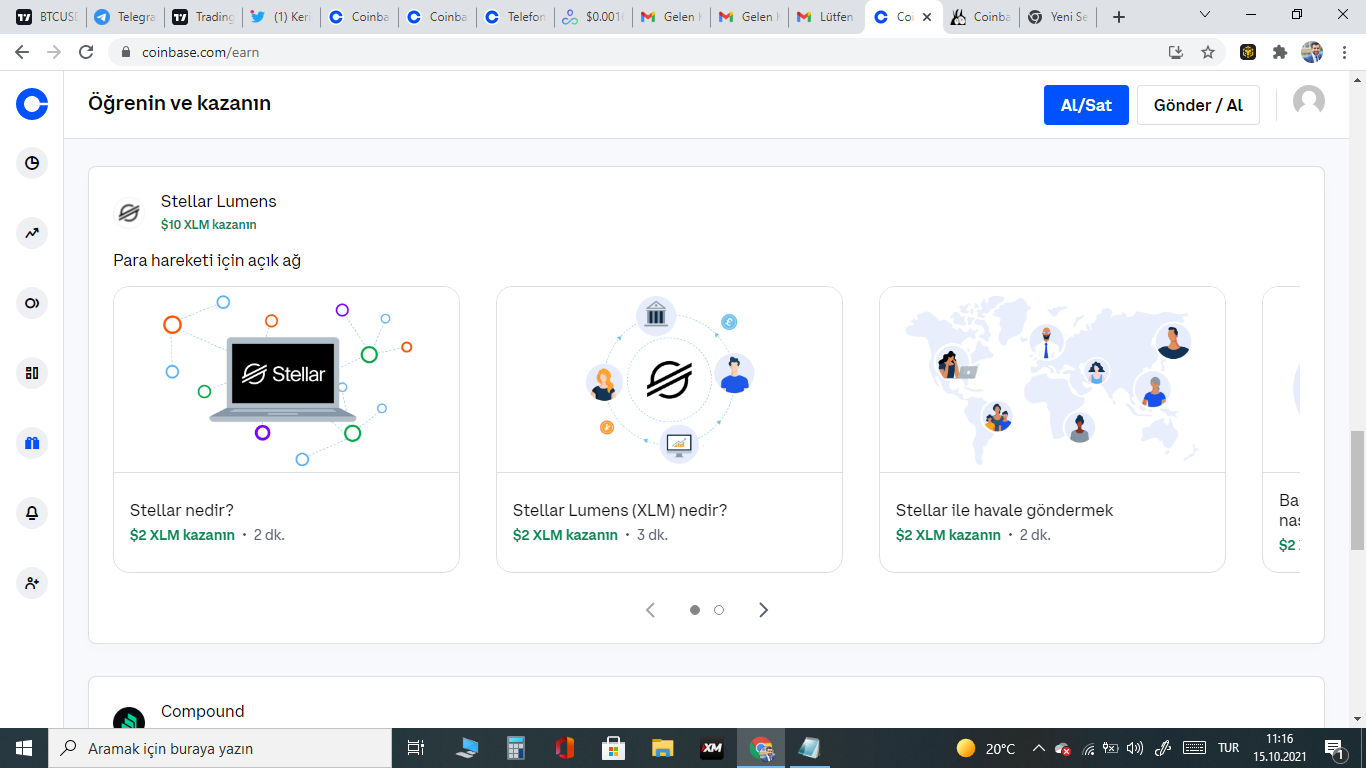Select the first carousel page dot
Viewport: 1366px width, 768px height.
tap(695, 610)
